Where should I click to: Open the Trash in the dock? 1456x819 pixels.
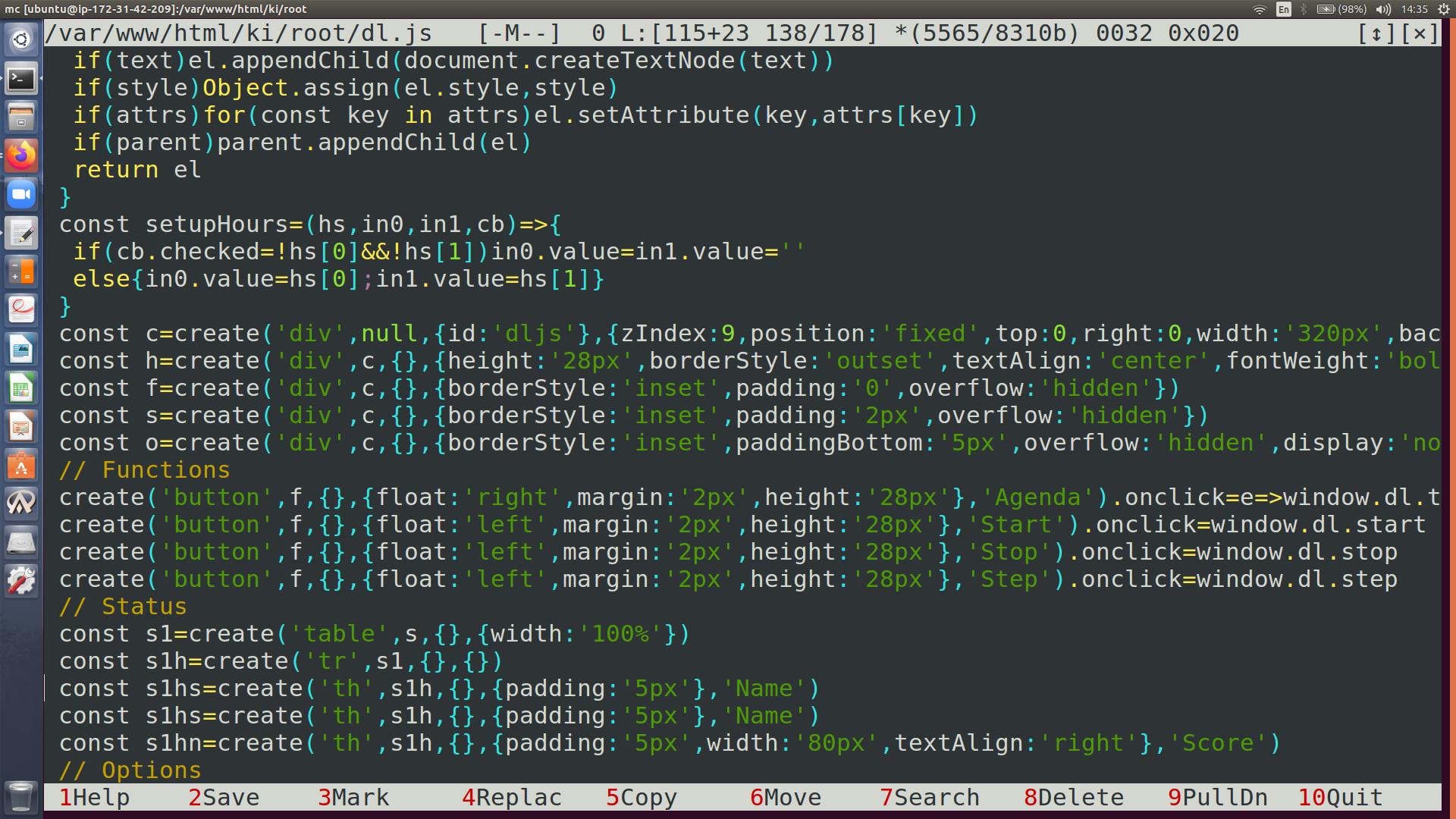(21, 796)
